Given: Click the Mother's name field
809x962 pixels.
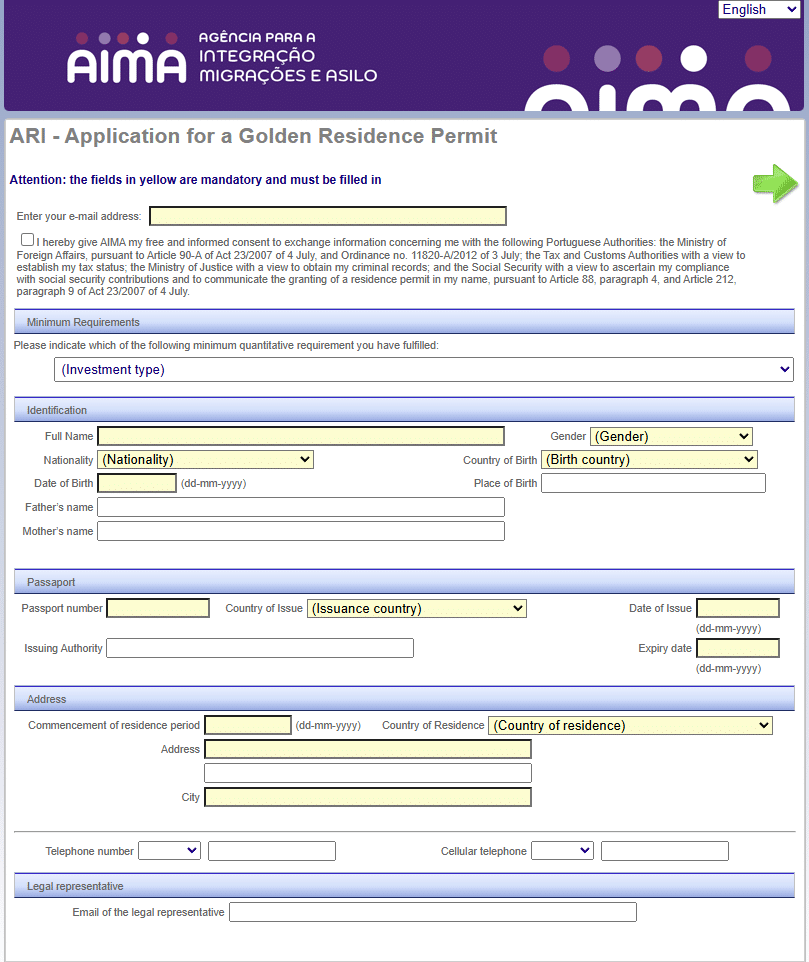Looking at the screenshot, I should click(301, 531).
